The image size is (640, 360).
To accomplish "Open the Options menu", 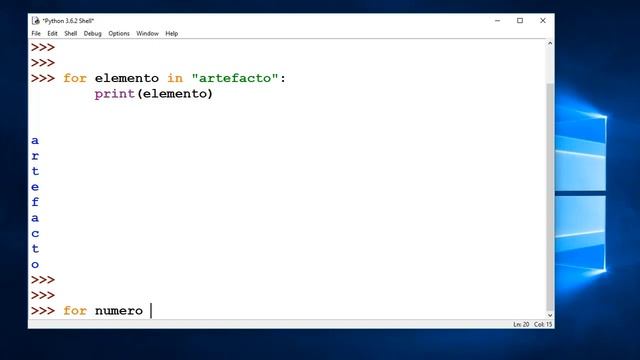I will (x=119, y=33).
